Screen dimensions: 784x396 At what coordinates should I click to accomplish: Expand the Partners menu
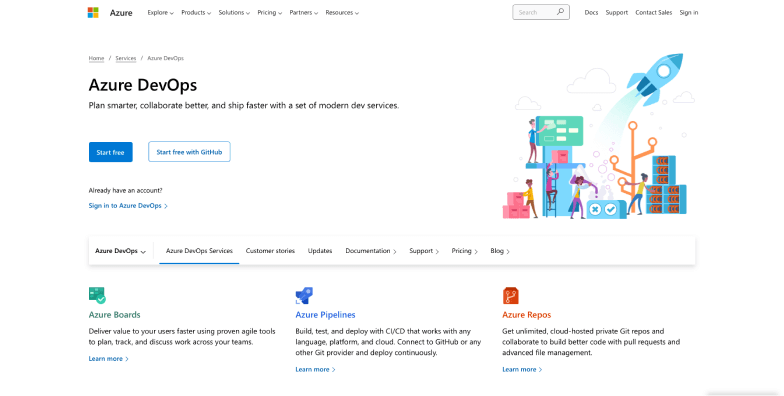click(x=304, y=12)
